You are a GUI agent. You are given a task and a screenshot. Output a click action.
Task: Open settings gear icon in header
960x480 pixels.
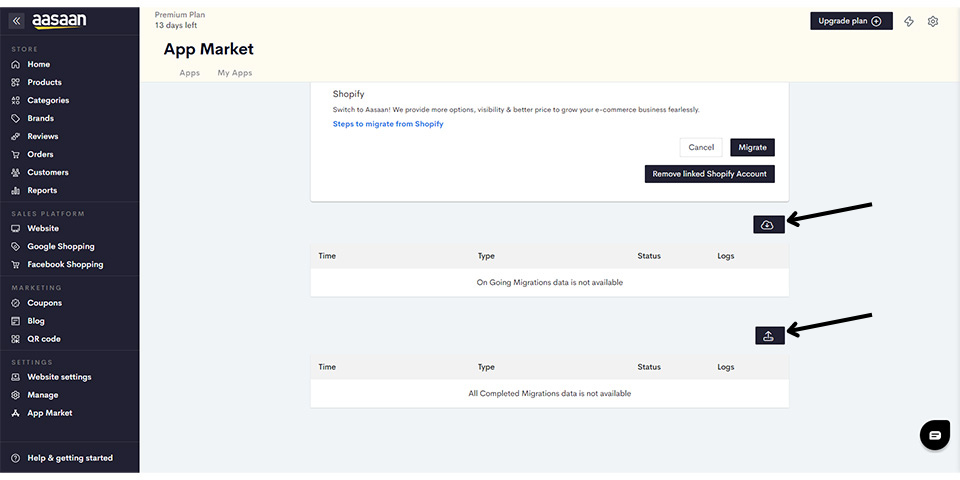932,21
